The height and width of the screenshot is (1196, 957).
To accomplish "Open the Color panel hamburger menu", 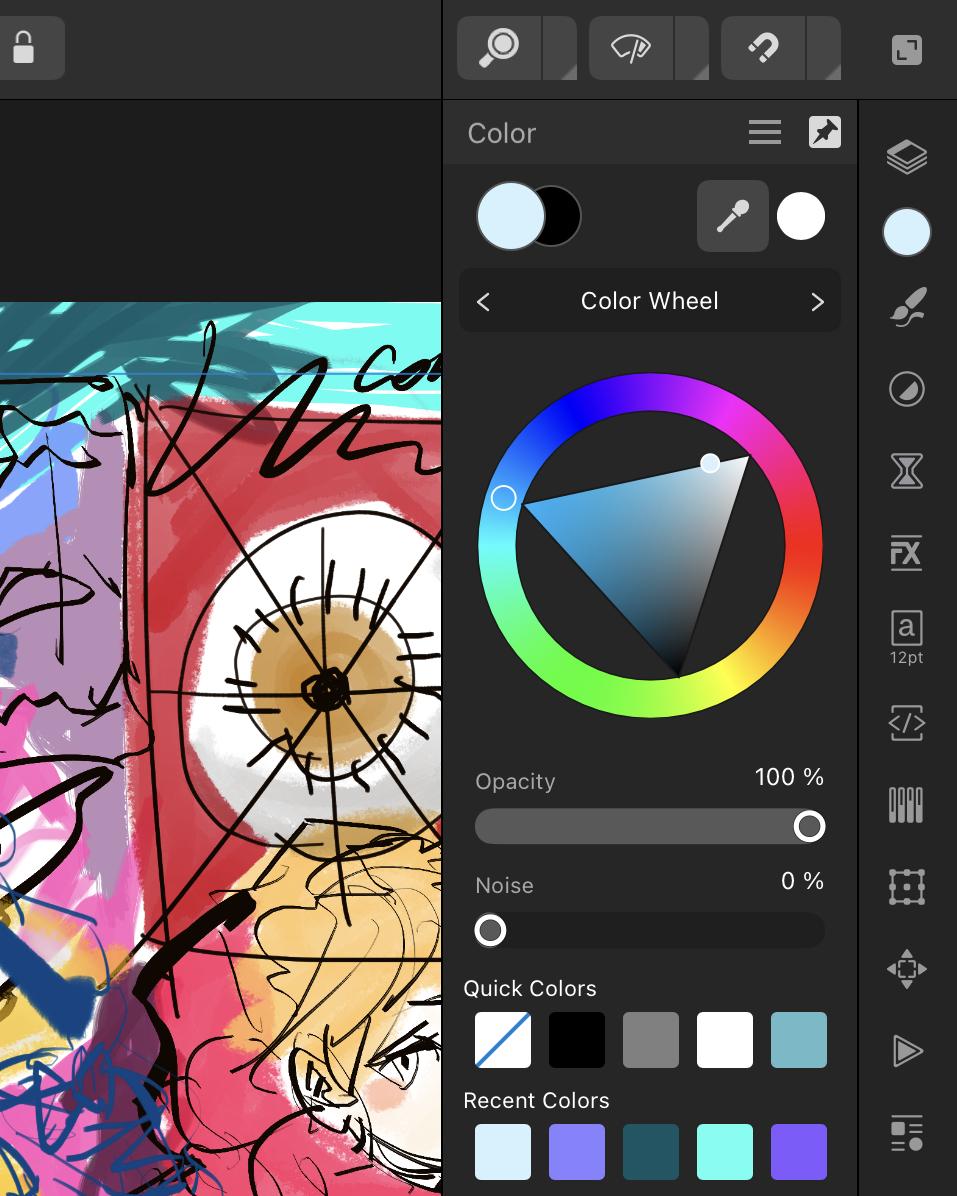I will [x=764, y=132].
